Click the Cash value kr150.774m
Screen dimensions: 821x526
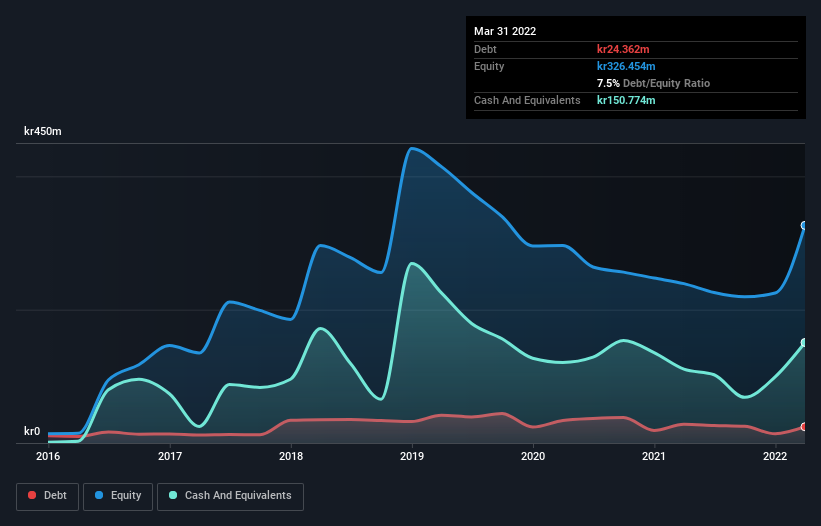[x=626, y=100]
